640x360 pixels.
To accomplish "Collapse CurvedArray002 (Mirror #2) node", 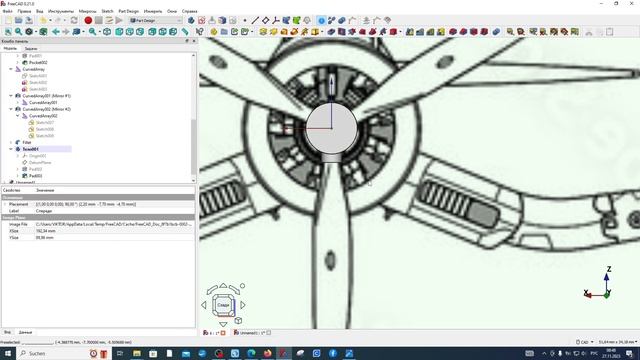I will coord(11,109).
